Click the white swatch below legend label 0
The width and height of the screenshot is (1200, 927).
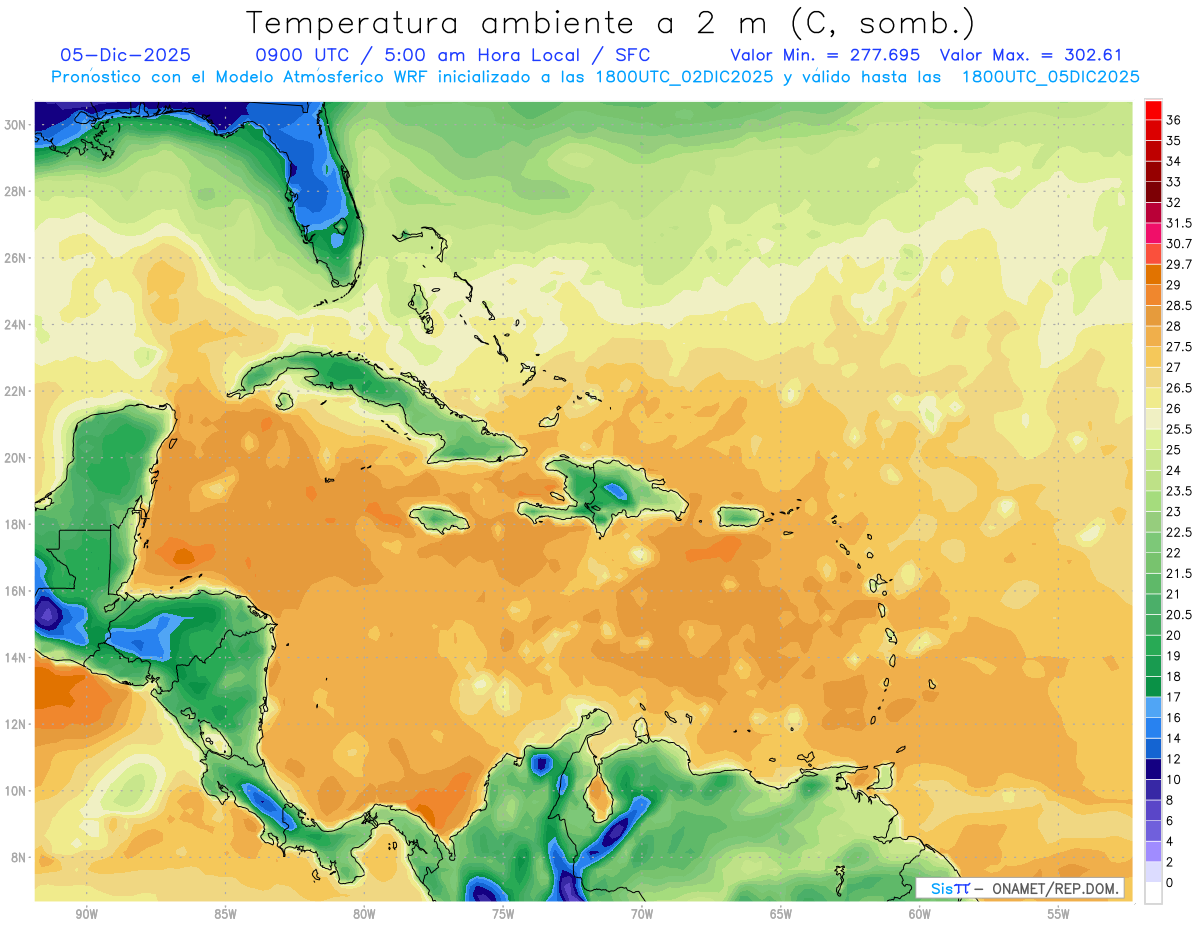1153,893
